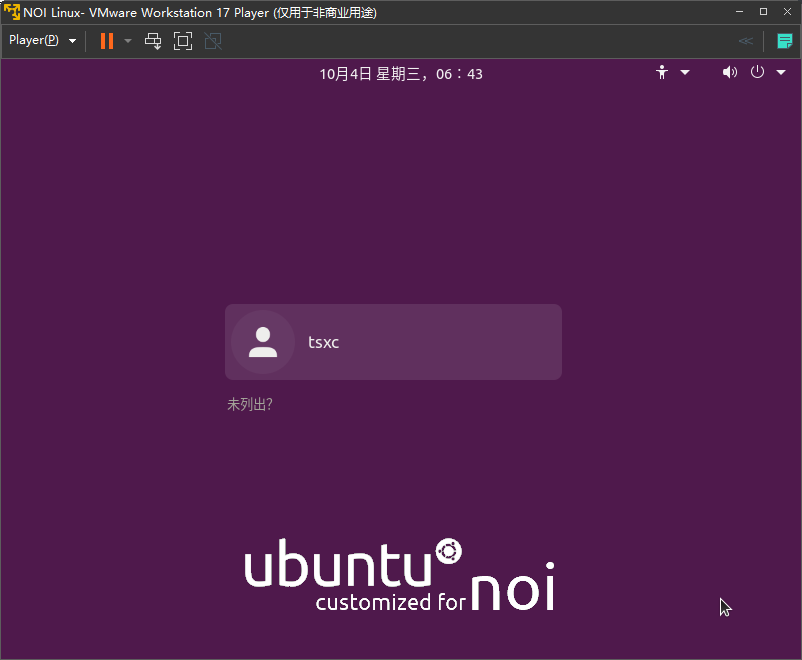Open the green notes icon in VMware toolbar

(x=785, y=41)
